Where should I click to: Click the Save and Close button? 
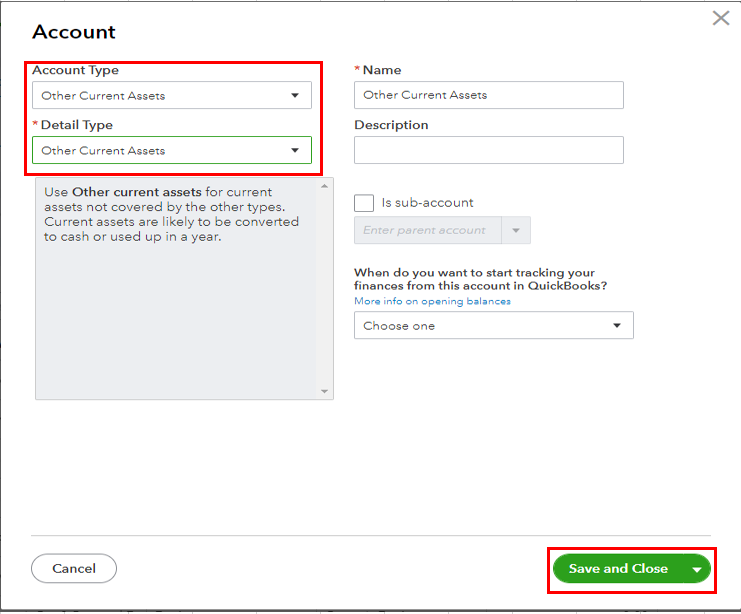(x=618, y=569)
